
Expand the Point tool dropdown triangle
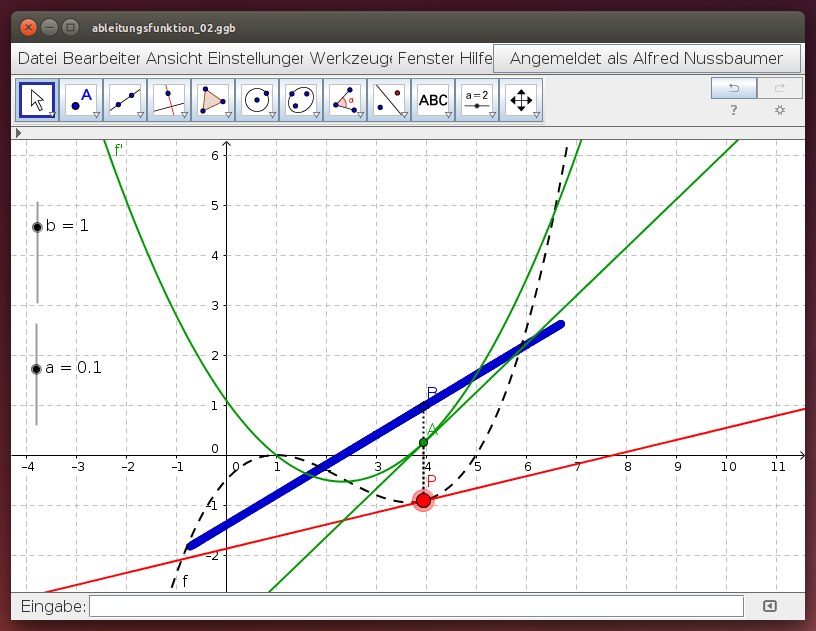click(96, 115)
